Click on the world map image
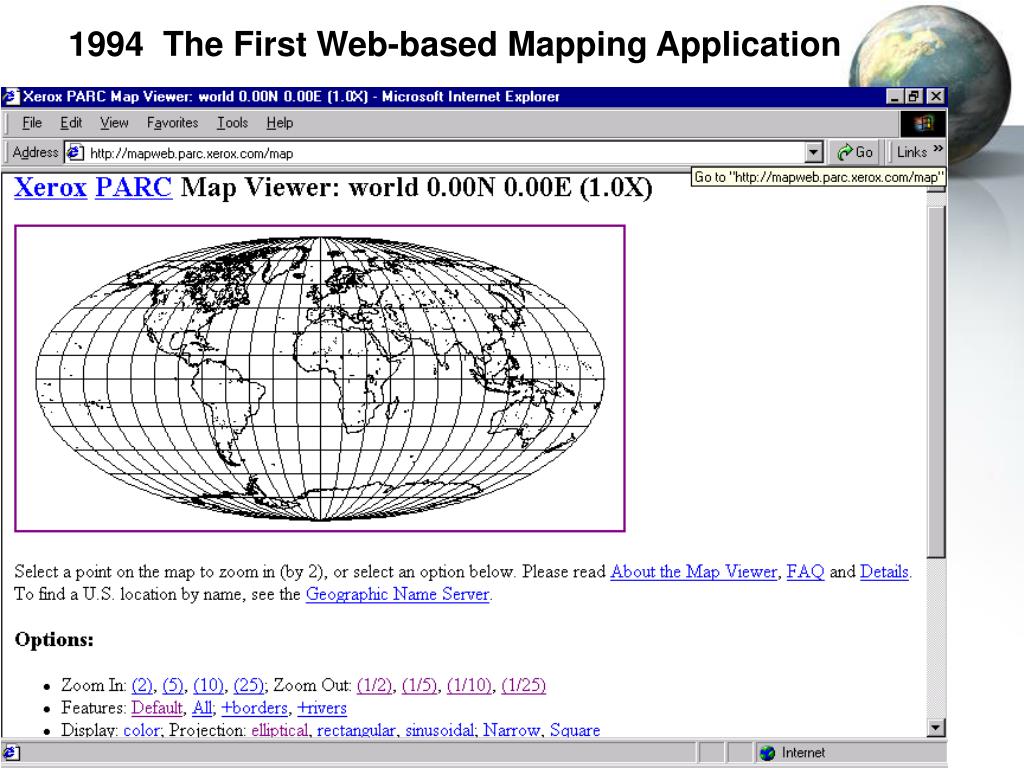 click(x=319, y=378)
